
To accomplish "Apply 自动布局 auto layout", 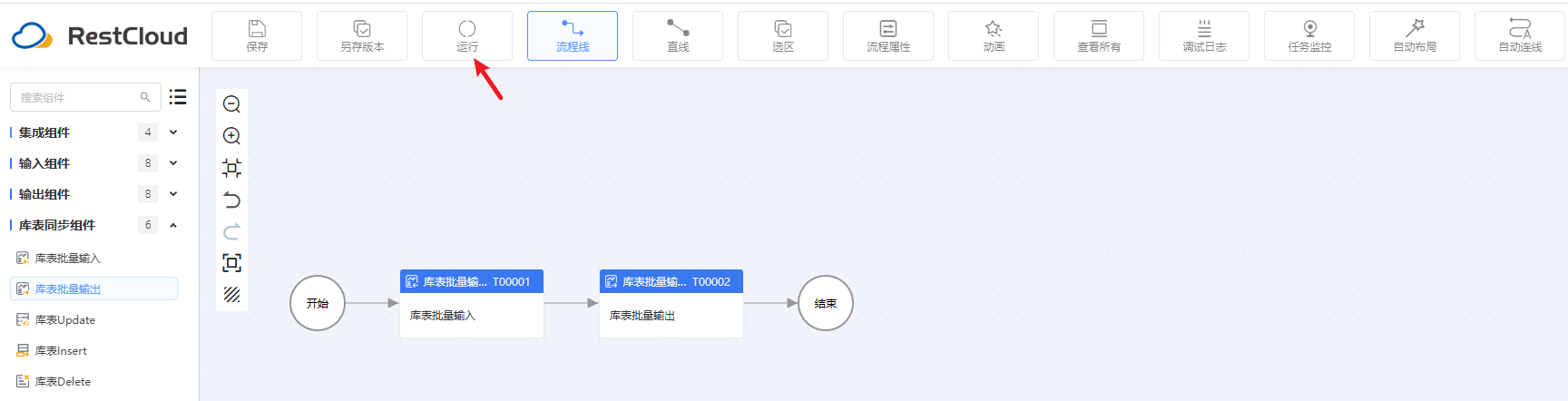I will pyautogui.click(x=1415, y=36).
